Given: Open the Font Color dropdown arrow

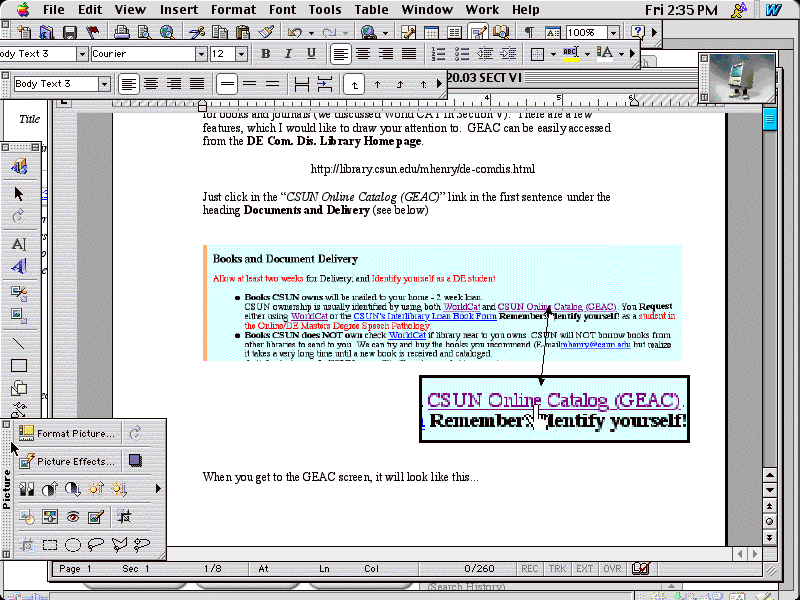Looking at the screenshot, I should [621, 54].
